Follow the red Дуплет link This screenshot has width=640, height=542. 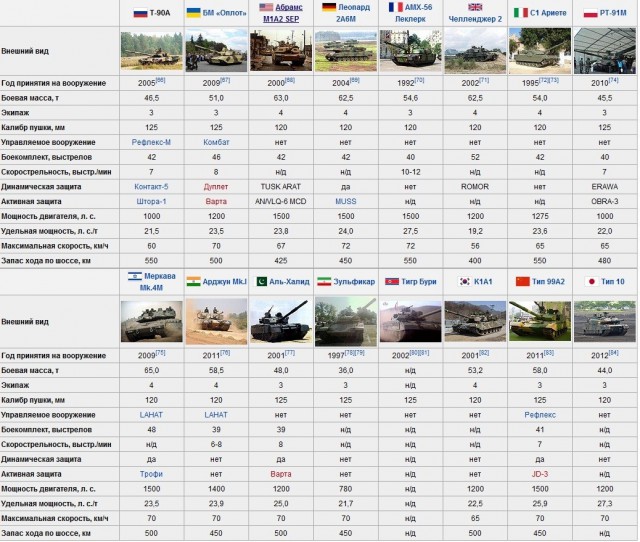[x=216, y=187]
